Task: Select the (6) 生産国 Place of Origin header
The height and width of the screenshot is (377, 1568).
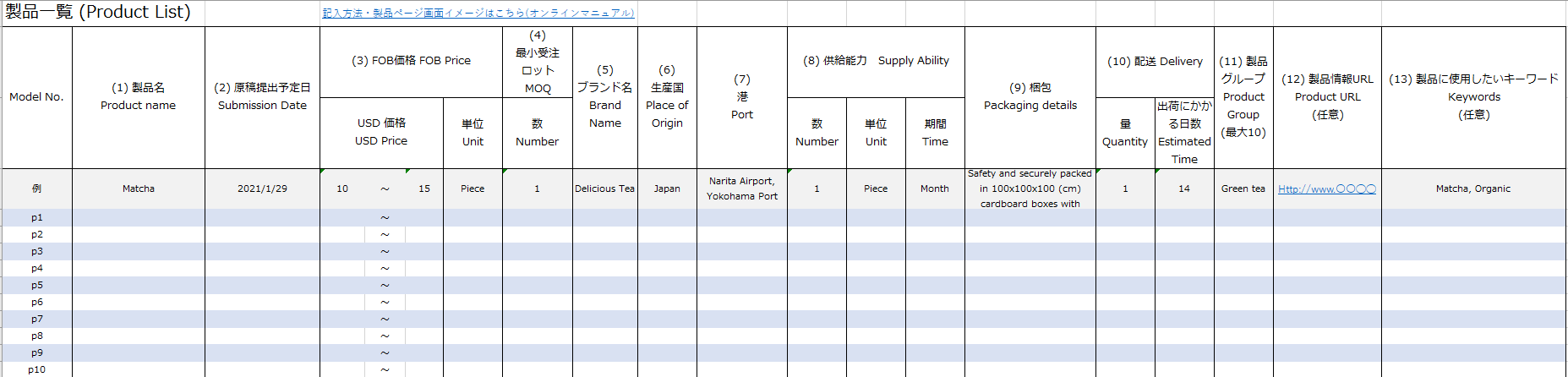Action: click(667, 97)
